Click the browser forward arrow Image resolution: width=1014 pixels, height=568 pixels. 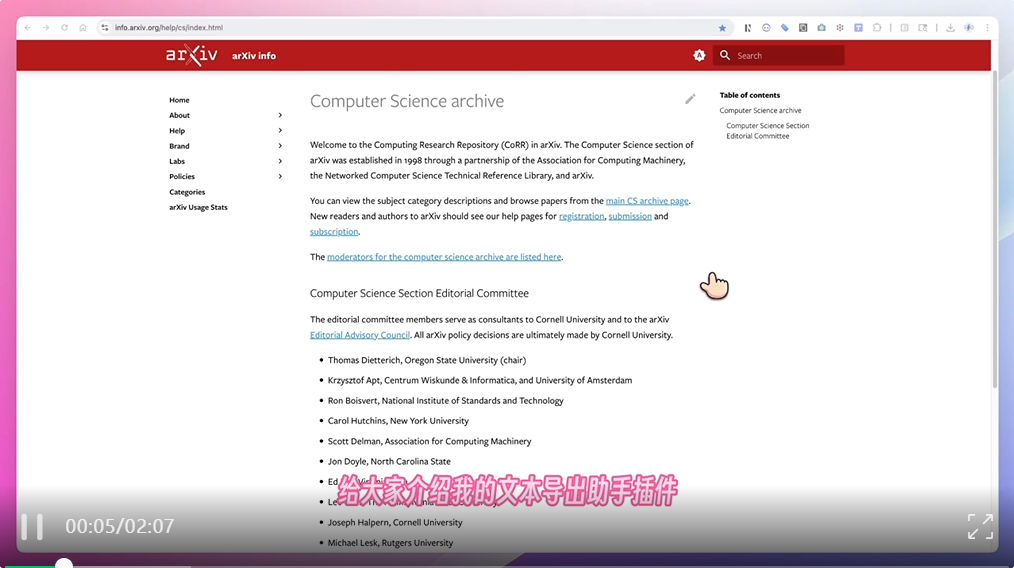[46, 28]
